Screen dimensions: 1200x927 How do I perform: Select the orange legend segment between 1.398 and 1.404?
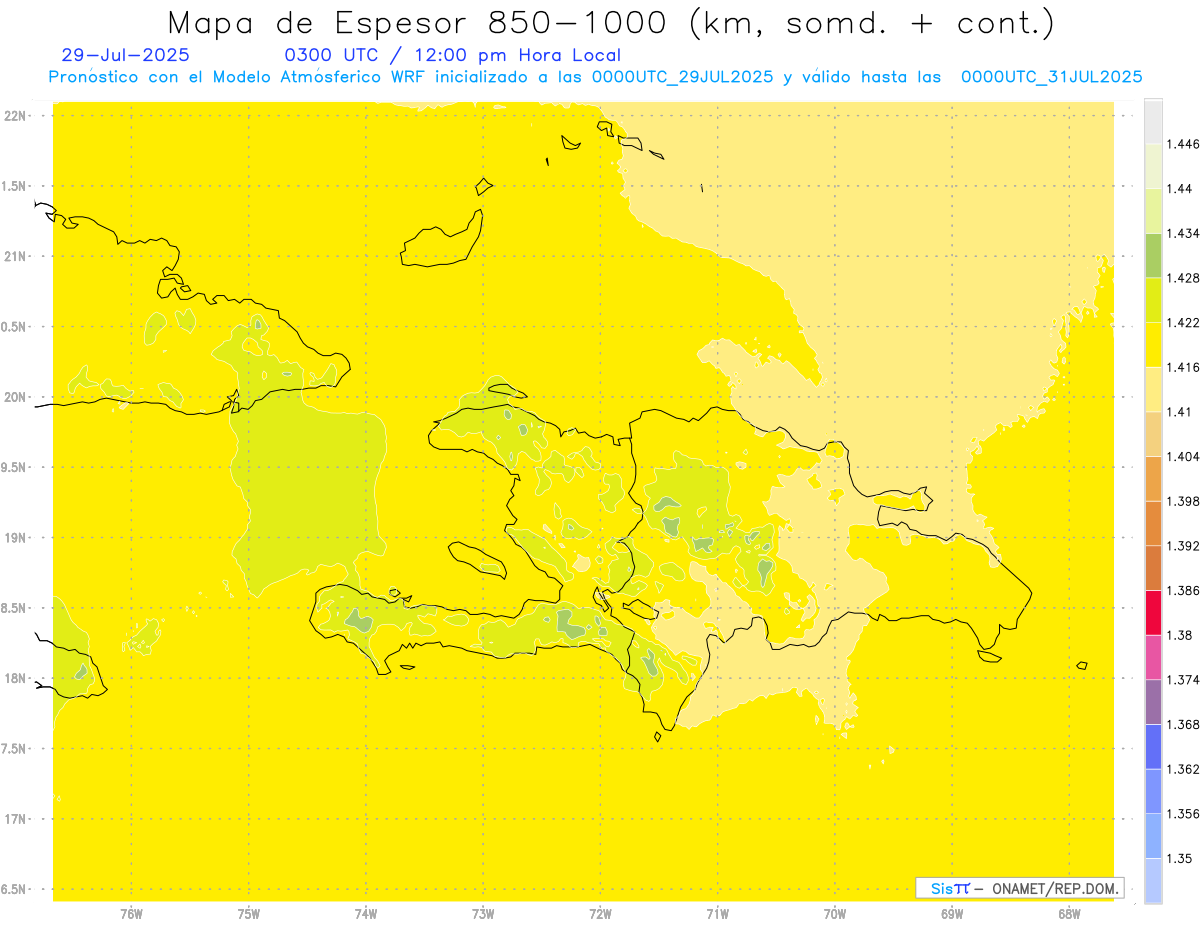1153,478
